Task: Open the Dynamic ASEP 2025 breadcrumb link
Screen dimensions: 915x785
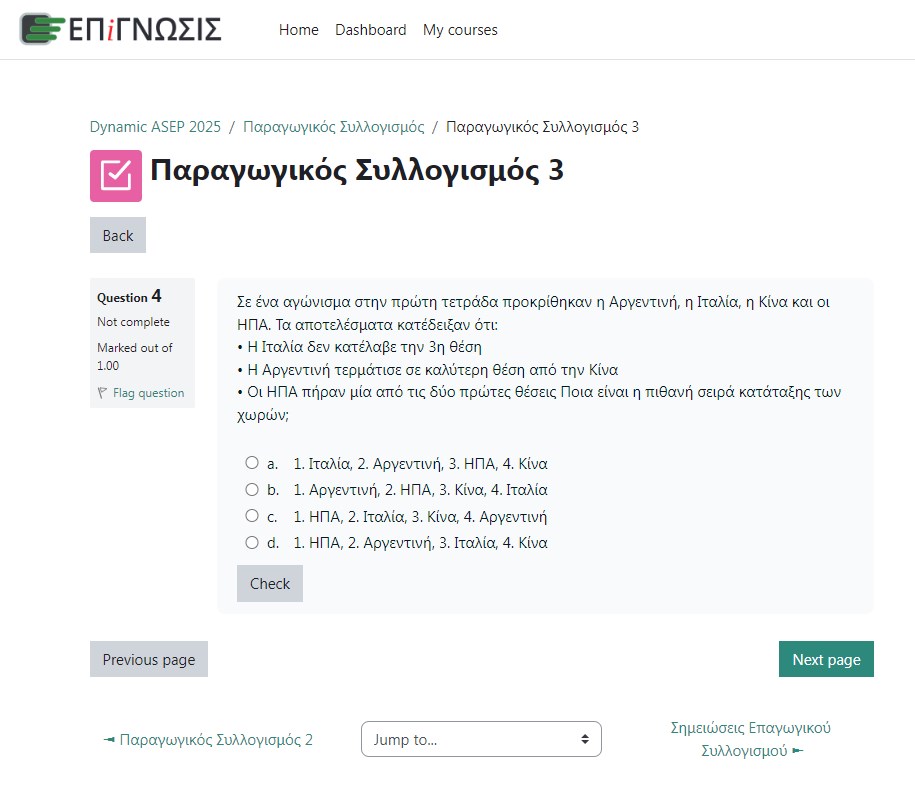Action: [155, 127]
